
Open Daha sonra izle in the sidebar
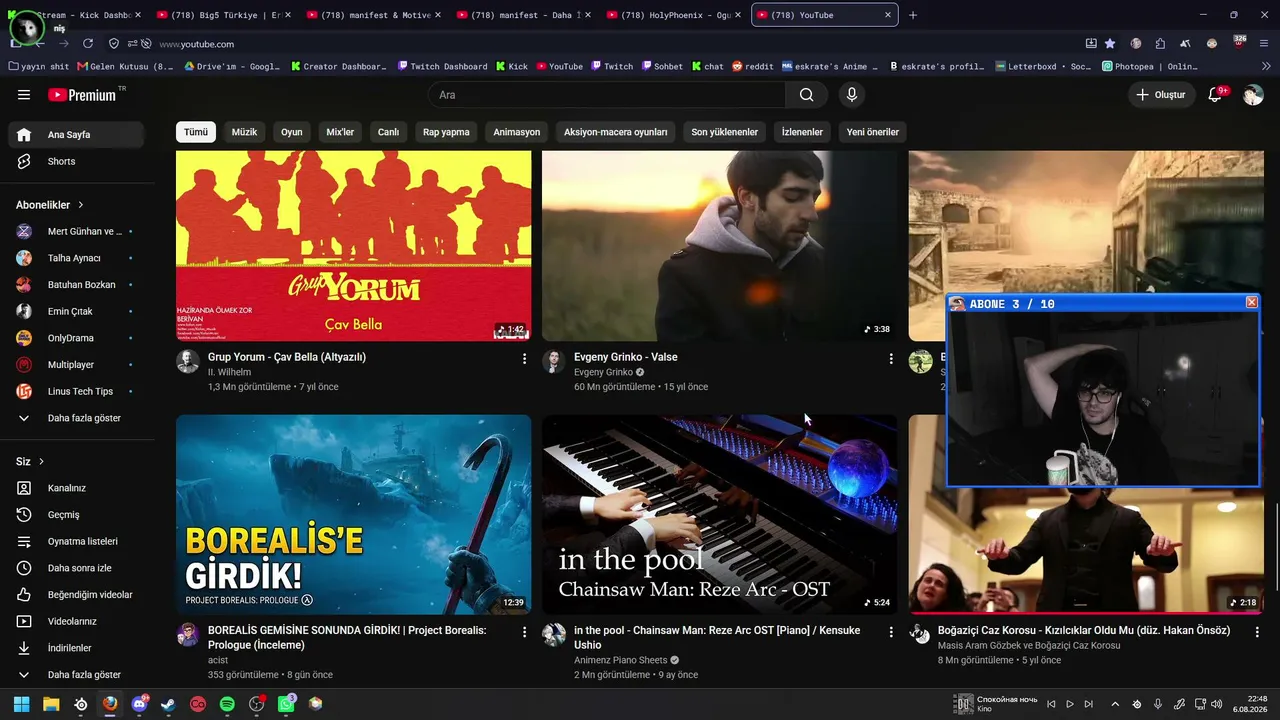click(x=80, y=568)
